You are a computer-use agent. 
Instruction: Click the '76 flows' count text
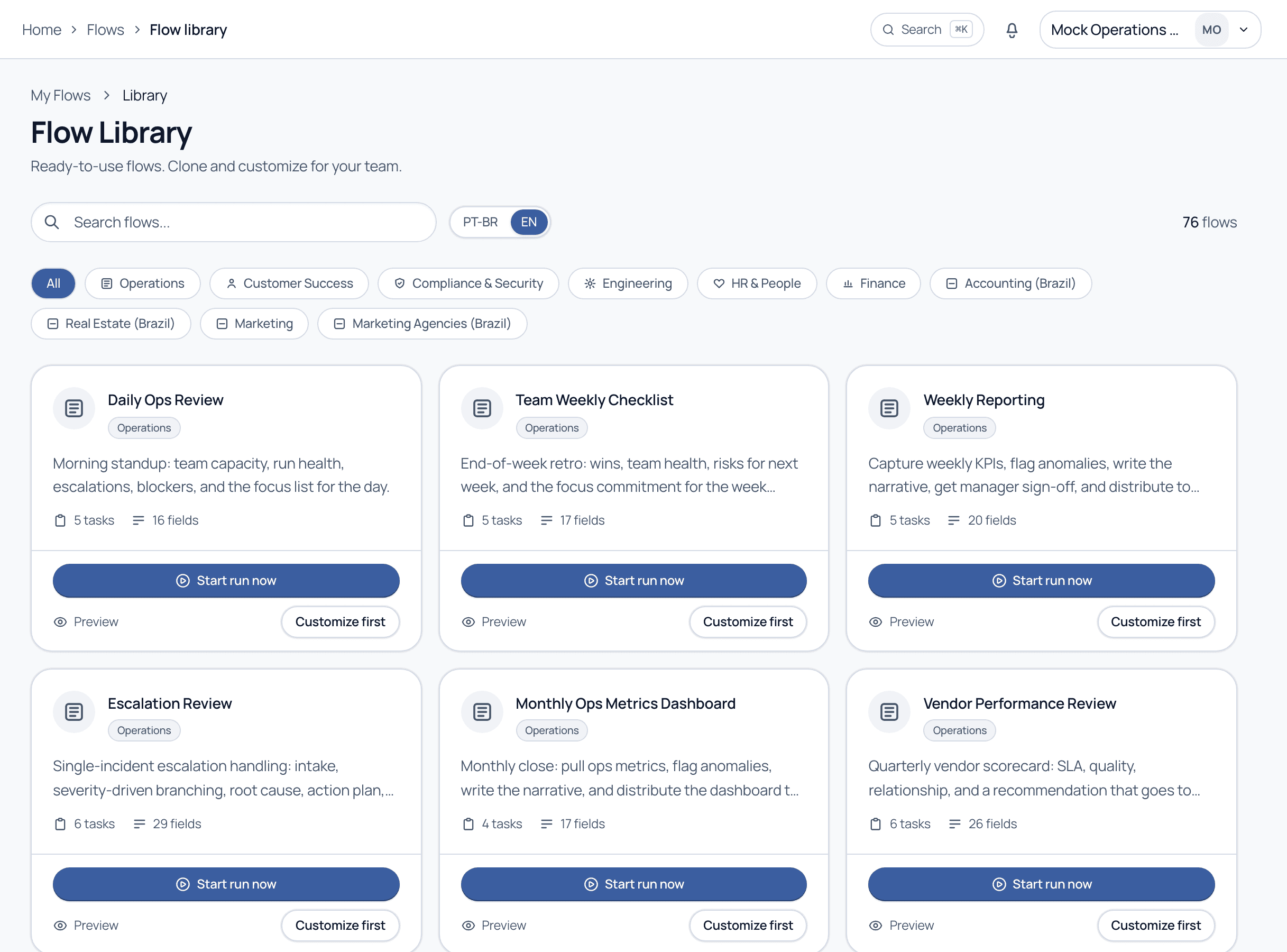(1209, 223)
